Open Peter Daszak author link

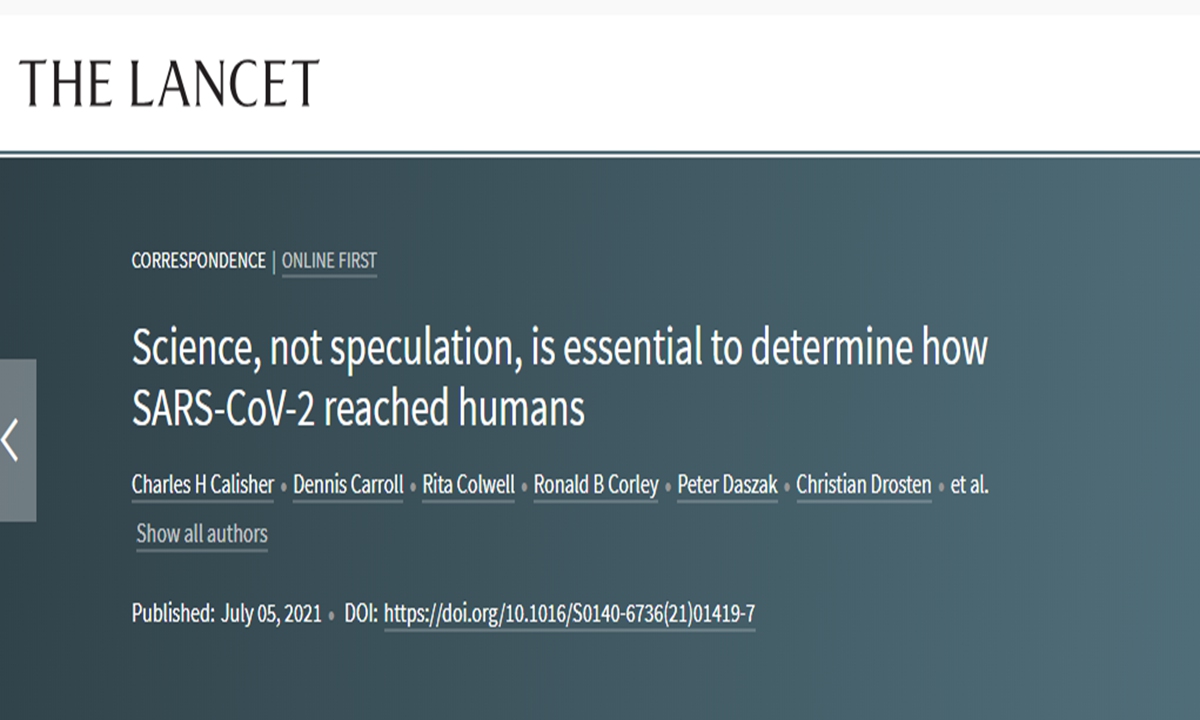click(727, 486)
